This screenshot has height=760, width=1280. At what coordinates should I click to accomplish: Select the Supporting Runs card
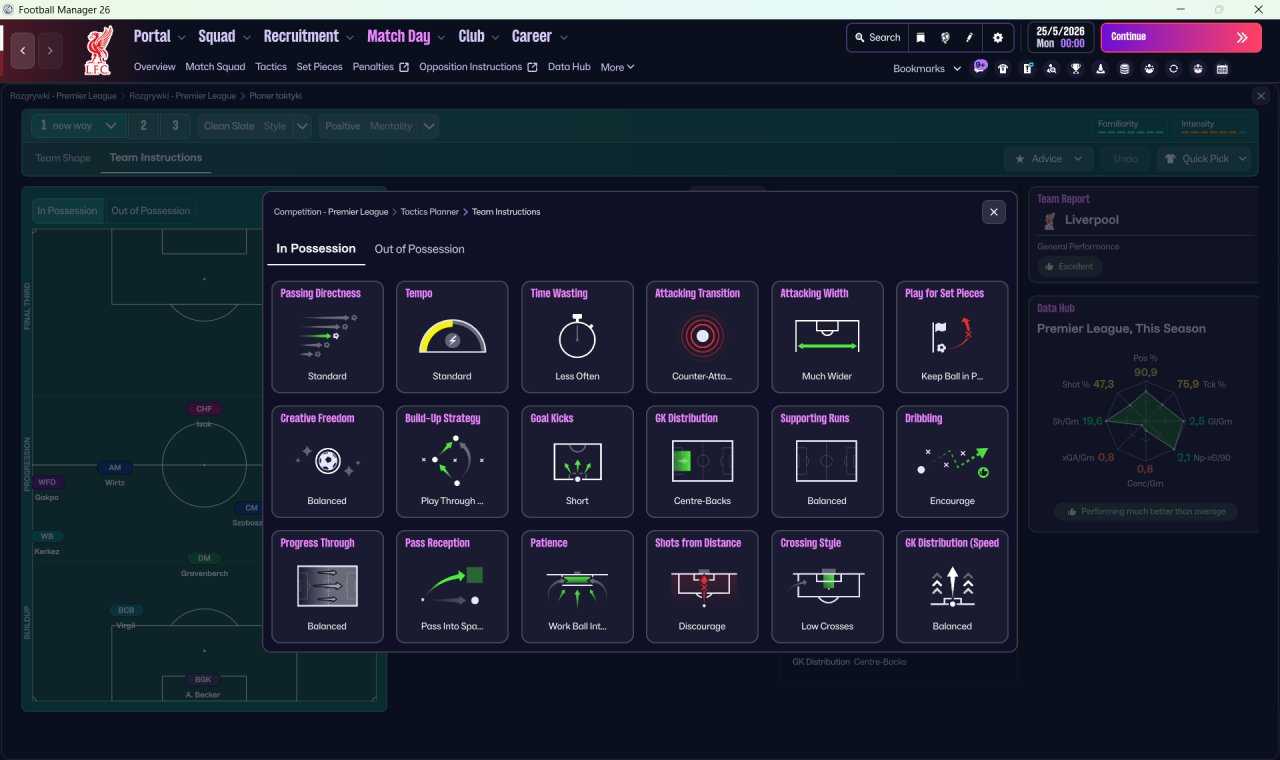pyautogui.click(x=827, y=462)
